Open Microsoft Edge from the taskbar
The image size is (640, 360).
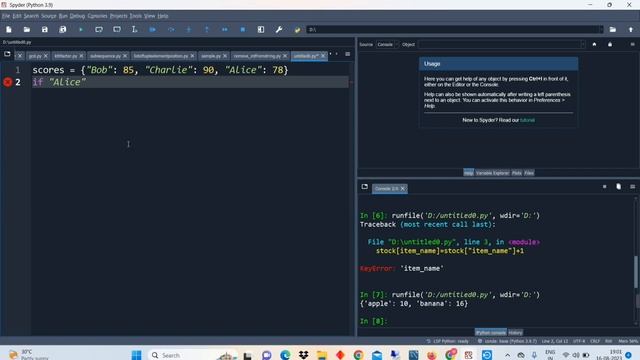click(x=285, y=355)
